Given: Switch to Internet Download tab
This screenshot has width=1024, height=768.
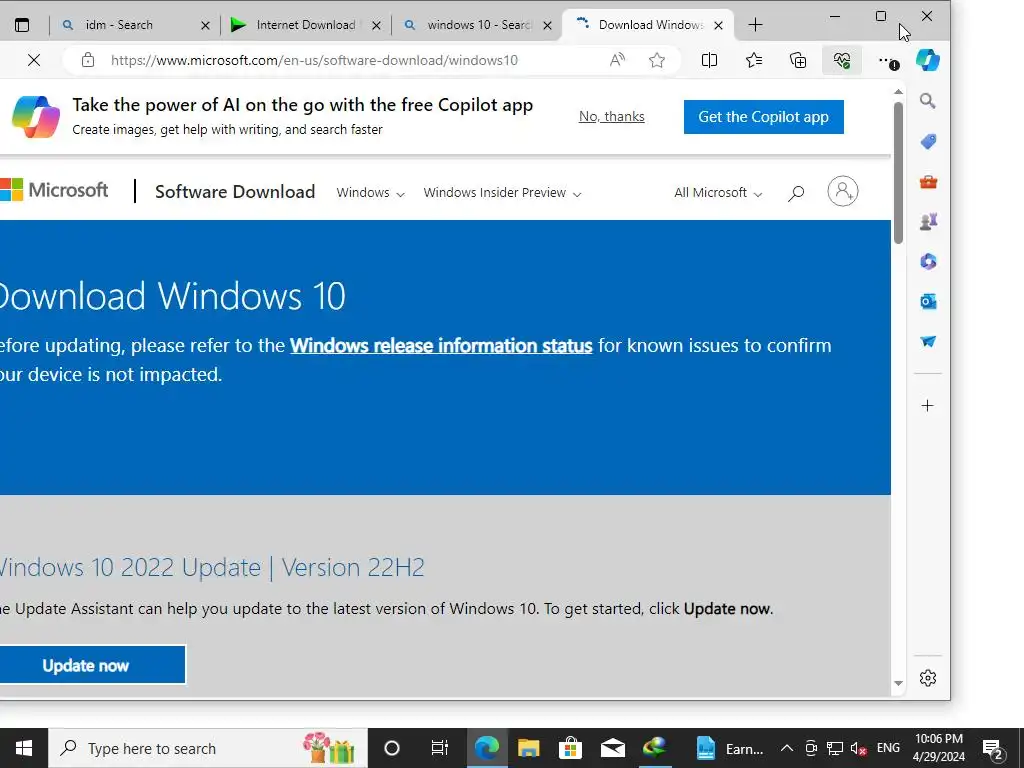Looking at the screenshot, I should tap(304, 25).
